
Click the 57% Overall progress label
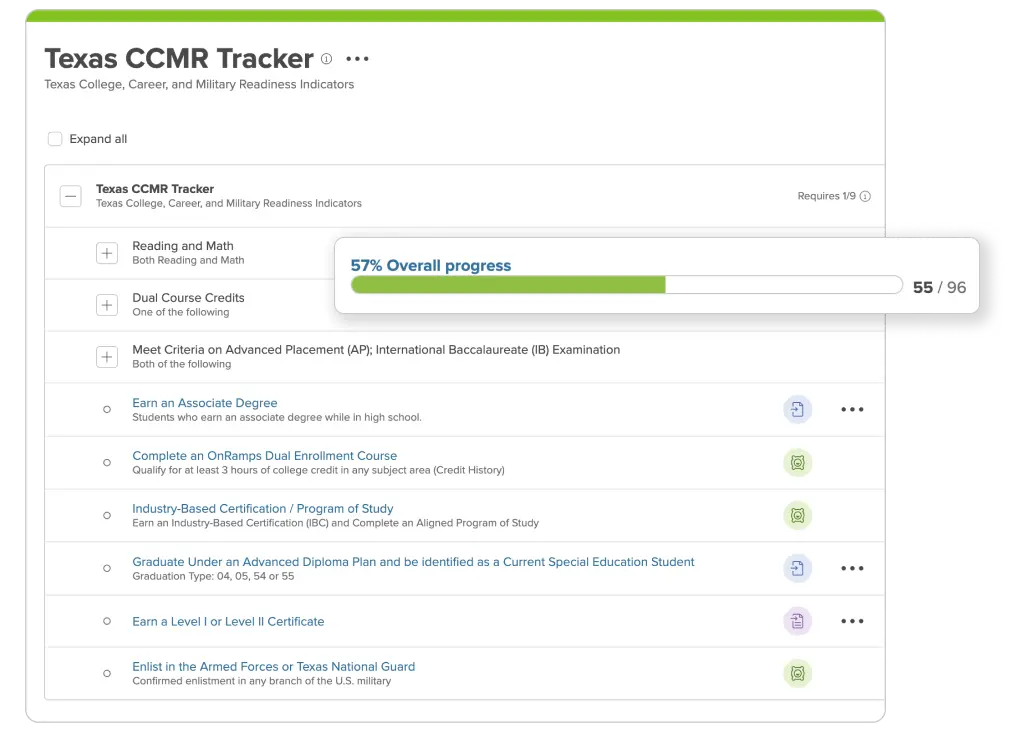pyautogui.click(x=430, y=265)
